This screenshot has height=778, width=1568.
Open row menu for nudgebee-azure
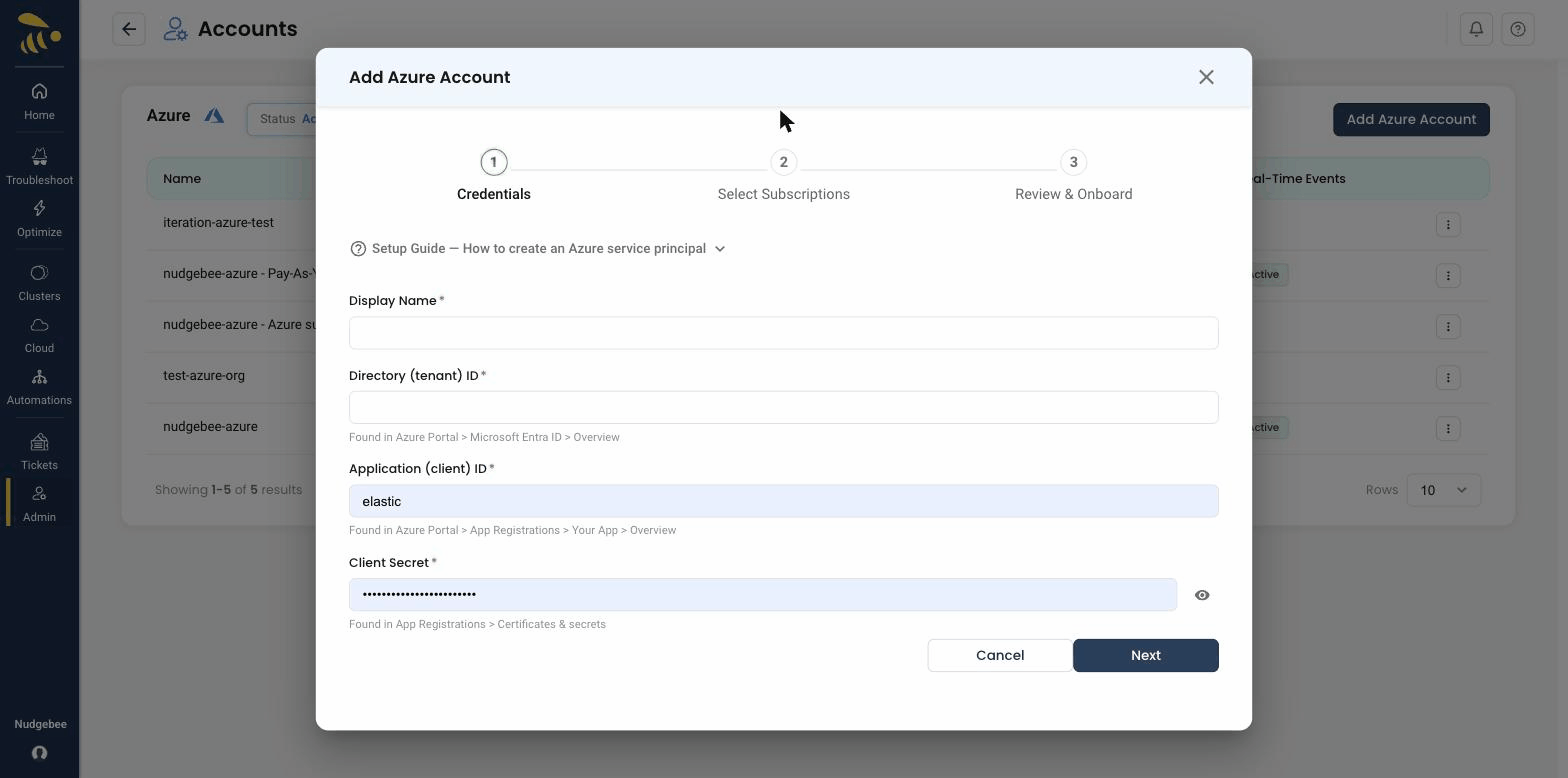click(x=1448, y=428)
